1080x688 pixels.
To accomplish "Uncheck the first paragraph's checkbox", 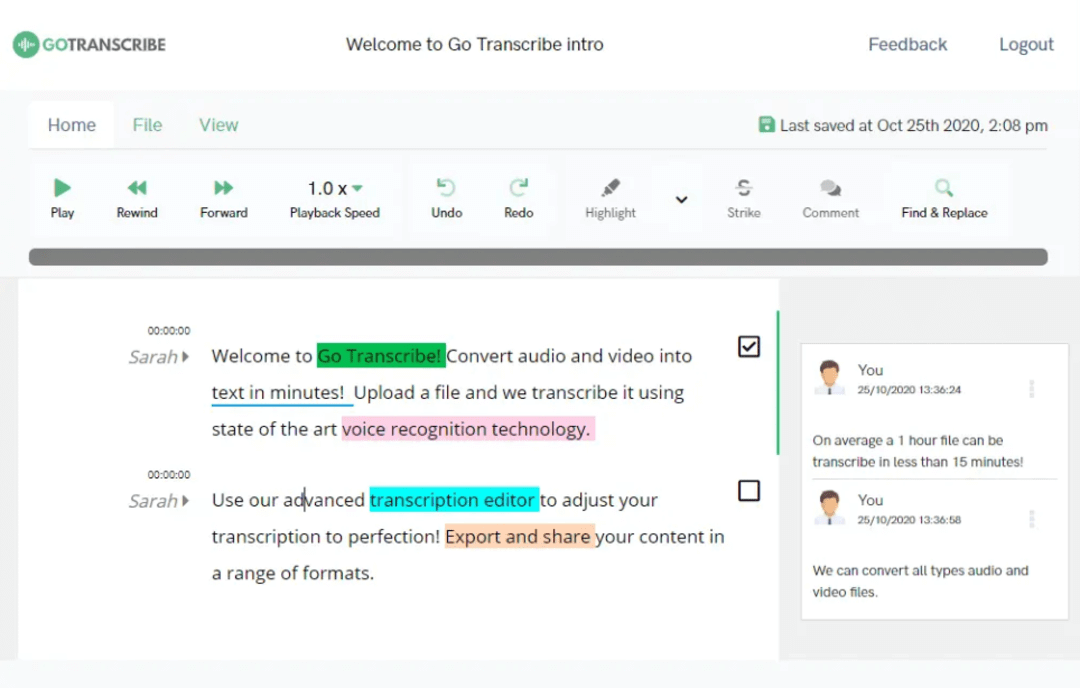I will pos(749,347).
